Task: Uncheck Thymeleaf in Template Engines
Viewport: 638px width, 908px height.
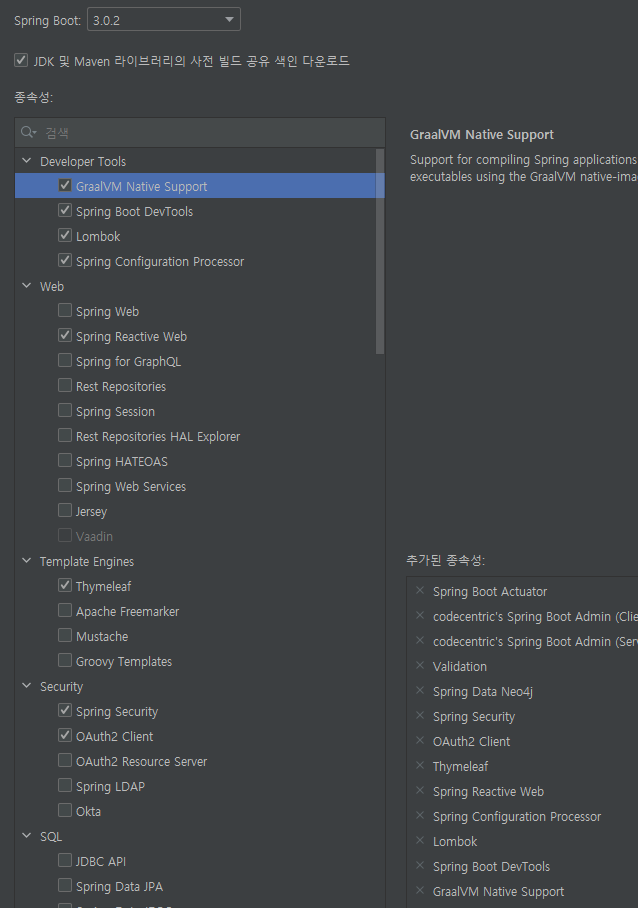Action: point(65,585)
